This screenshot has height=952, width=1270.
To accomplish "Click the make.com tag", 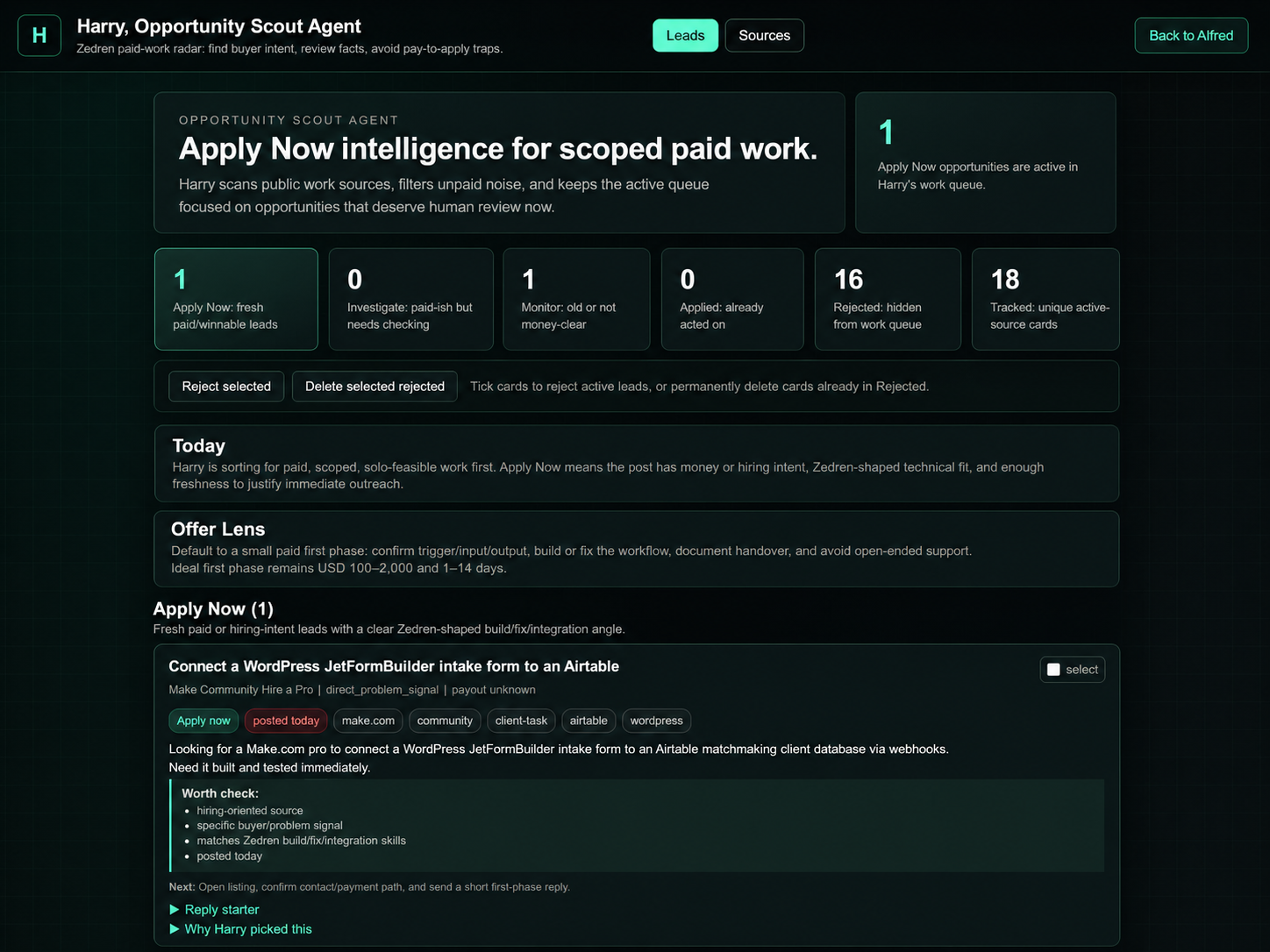I will point(368,721).
